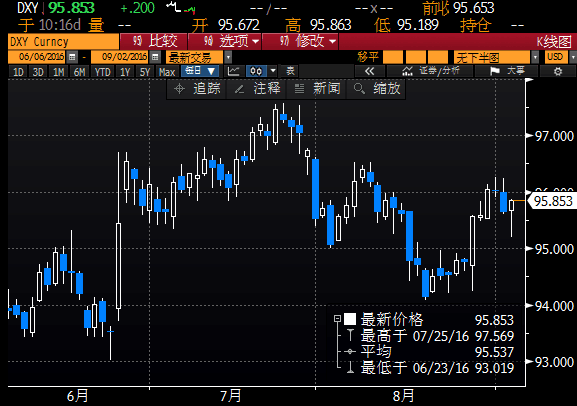Open chart settings gear icon

click(x=558, y=71)
